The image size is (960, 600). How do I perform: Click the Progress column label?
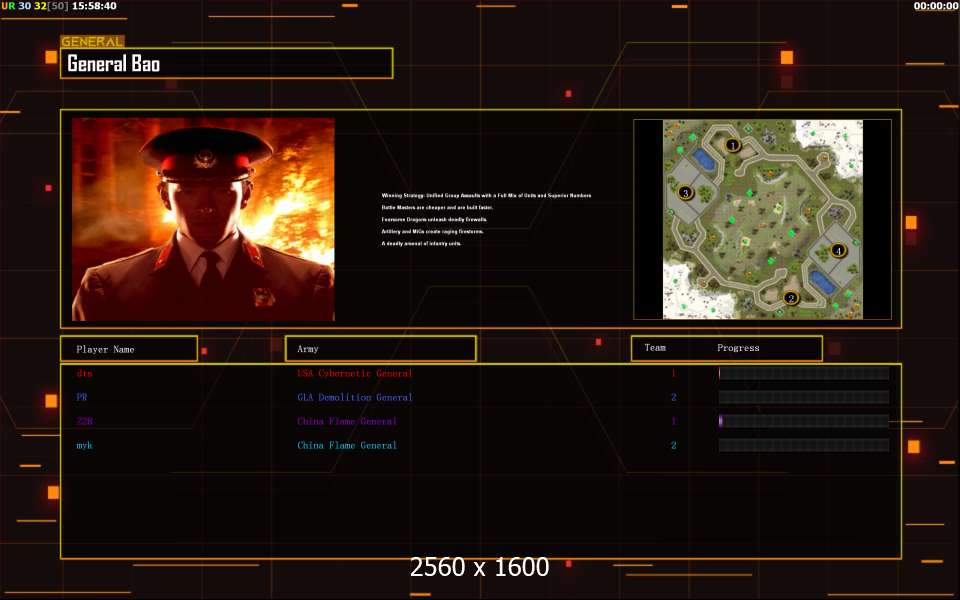tap(738, 348)
